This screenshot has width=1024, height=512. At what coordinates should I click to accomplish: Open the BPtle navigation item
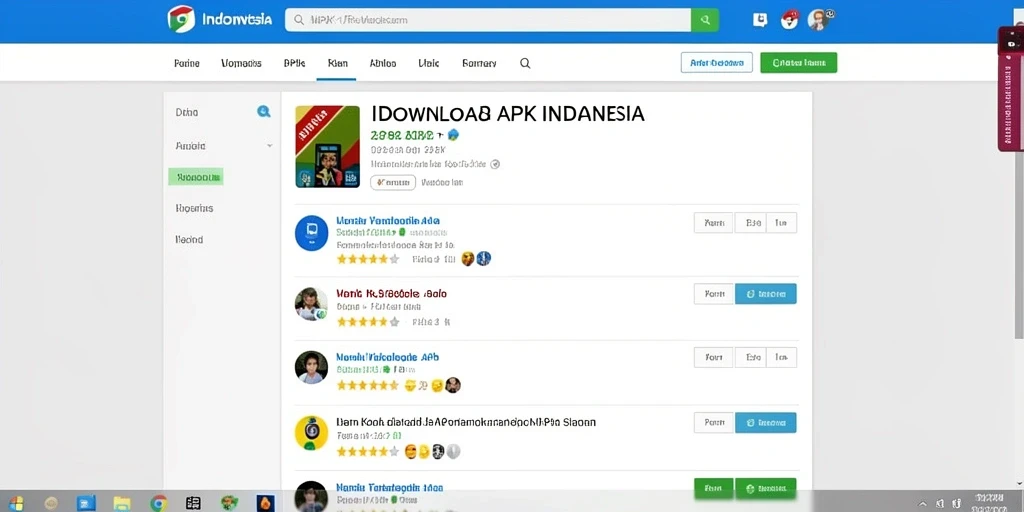point(295,63)
